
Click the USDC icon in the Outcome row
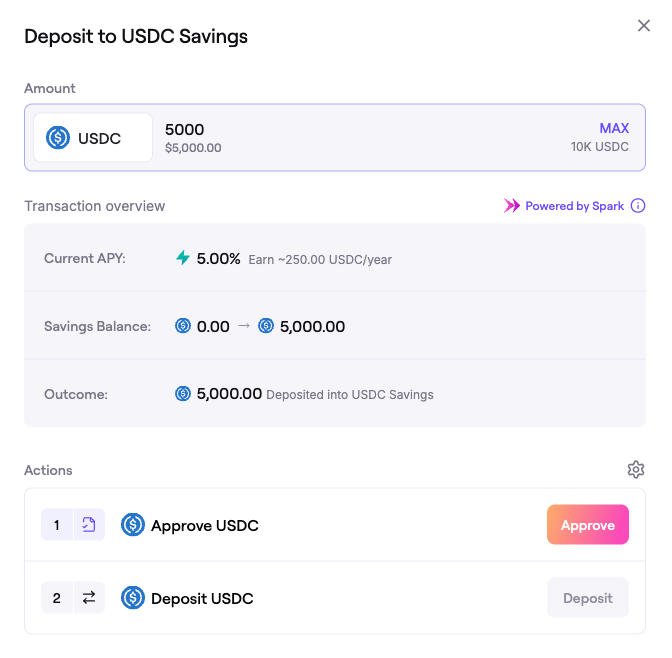click(183, 394)
